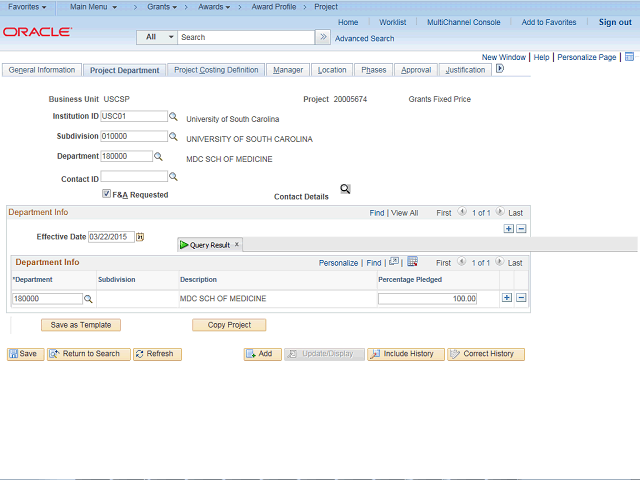
Task: Zoom the Department Info grid in new window
Action: pyautogui.click(x=394, y=262)
